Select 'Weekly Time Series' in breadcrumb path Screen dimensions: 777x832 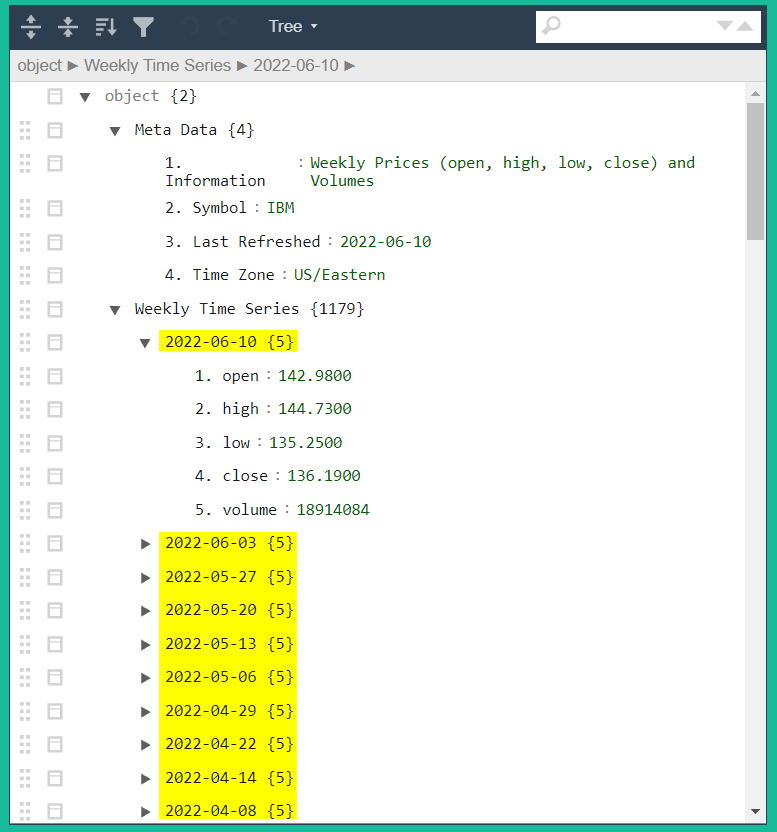[157, 66]
